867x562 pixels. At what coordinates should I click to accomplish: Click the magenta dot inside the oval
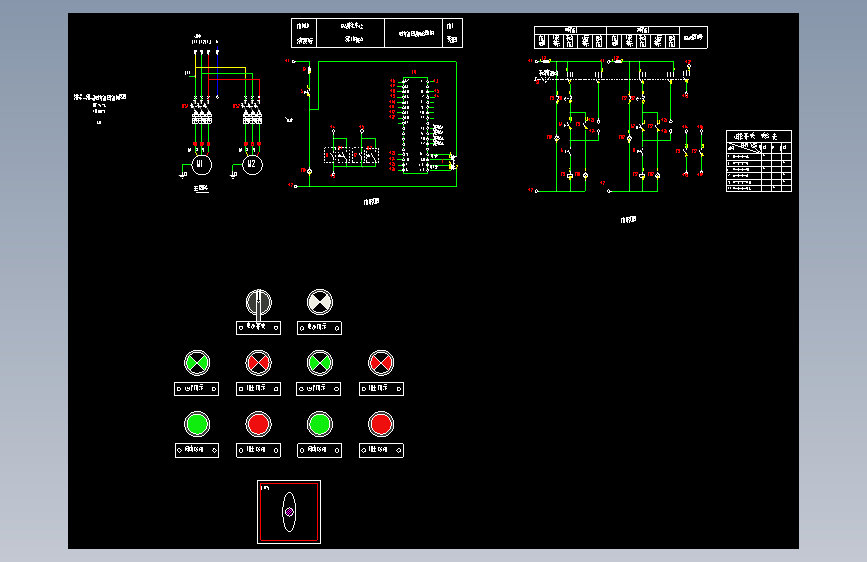pyautogui.click(x=289, y=512)
